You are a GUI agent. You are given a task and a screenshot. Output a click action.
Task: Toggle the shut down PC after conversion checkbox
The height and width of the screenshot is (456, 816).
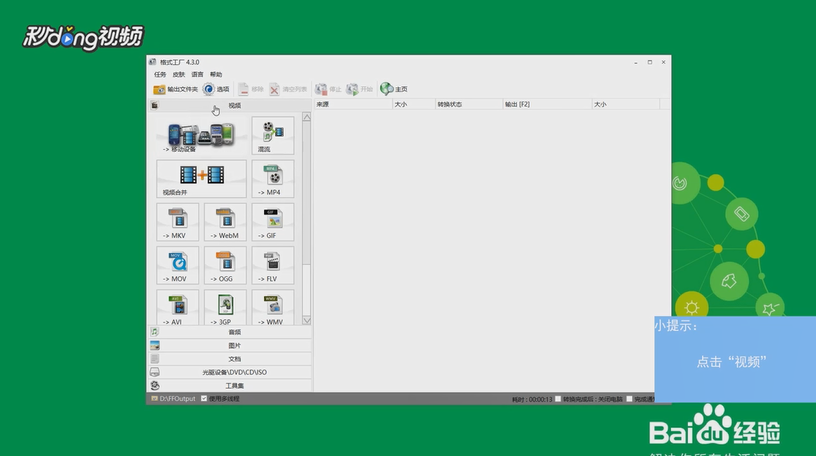tap(558, 399)
